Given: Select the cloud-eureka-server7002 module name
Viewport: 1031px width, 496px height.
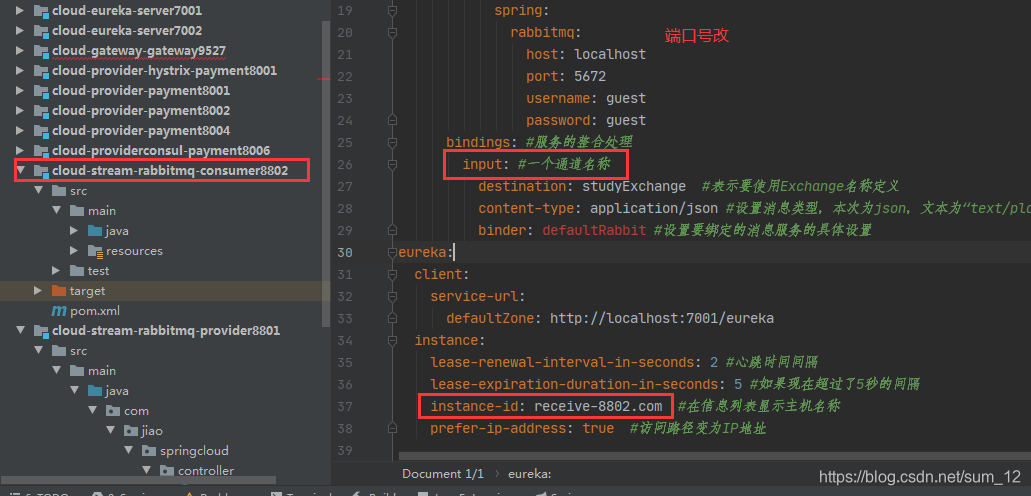Looking at the screenshot, I should coord(127,31).
